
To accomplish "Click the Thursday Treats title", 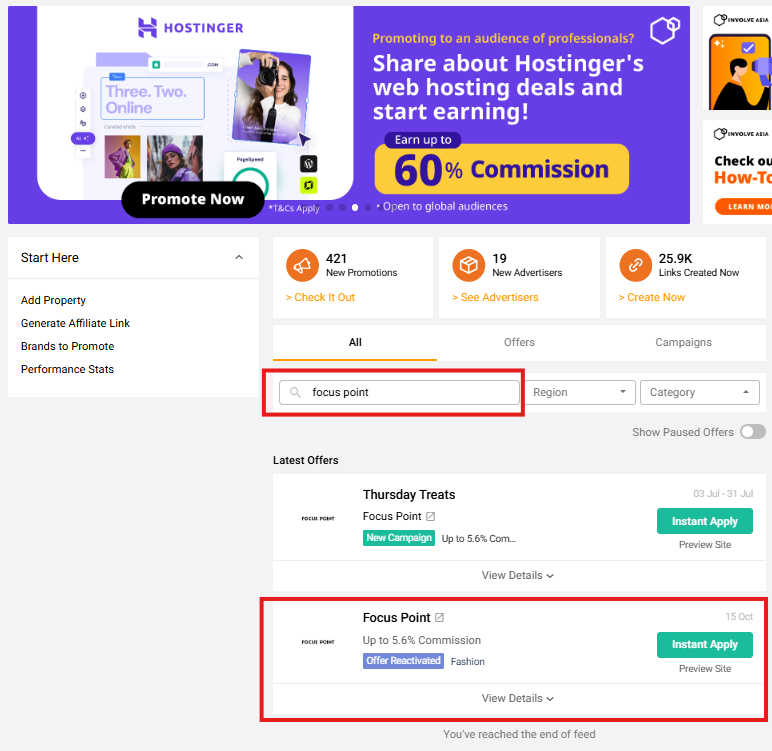I will tap(409, 494).
